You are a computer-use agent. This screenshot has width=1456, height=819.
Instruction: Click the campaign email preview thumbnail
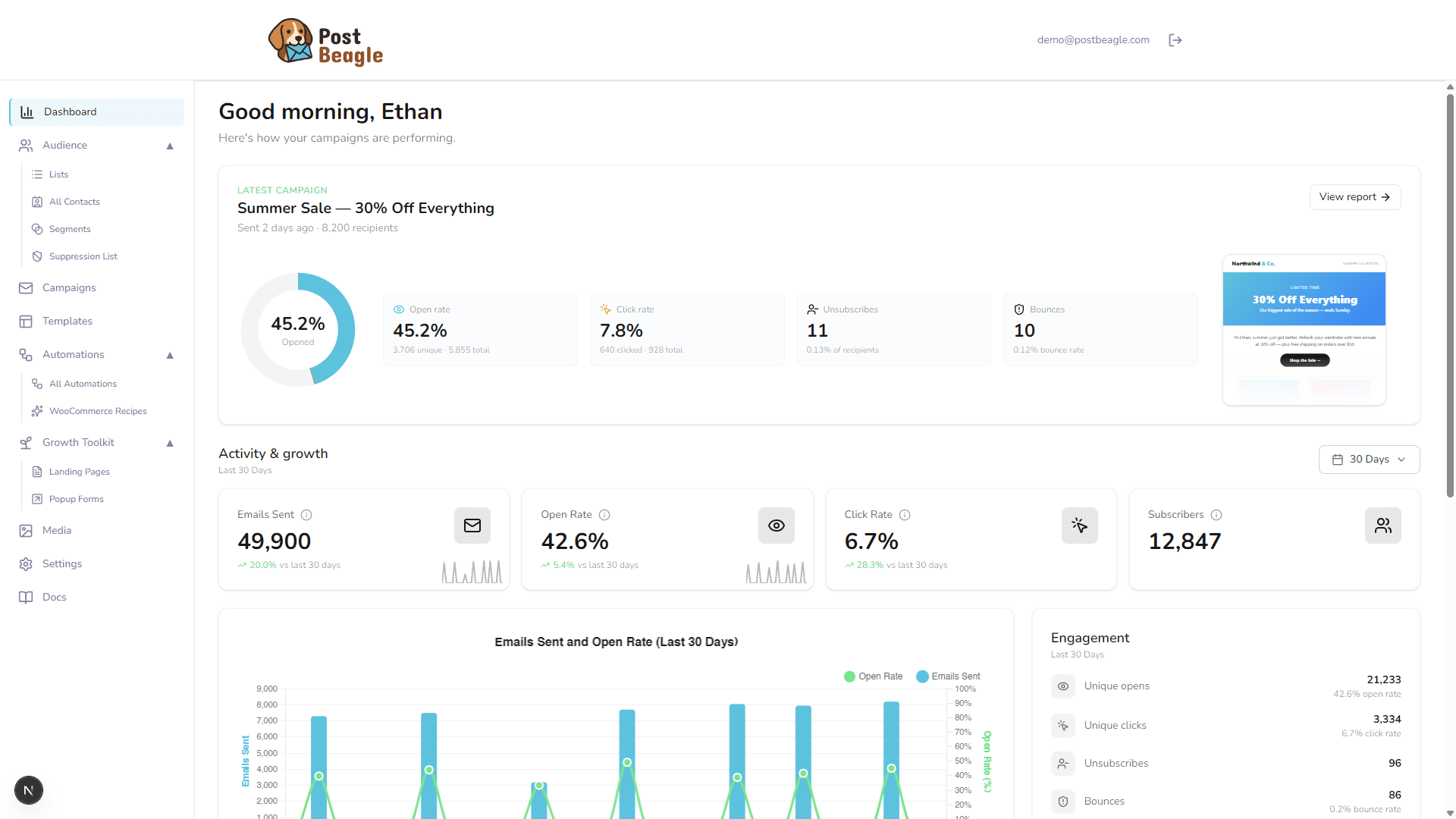tap(1304, 330)
